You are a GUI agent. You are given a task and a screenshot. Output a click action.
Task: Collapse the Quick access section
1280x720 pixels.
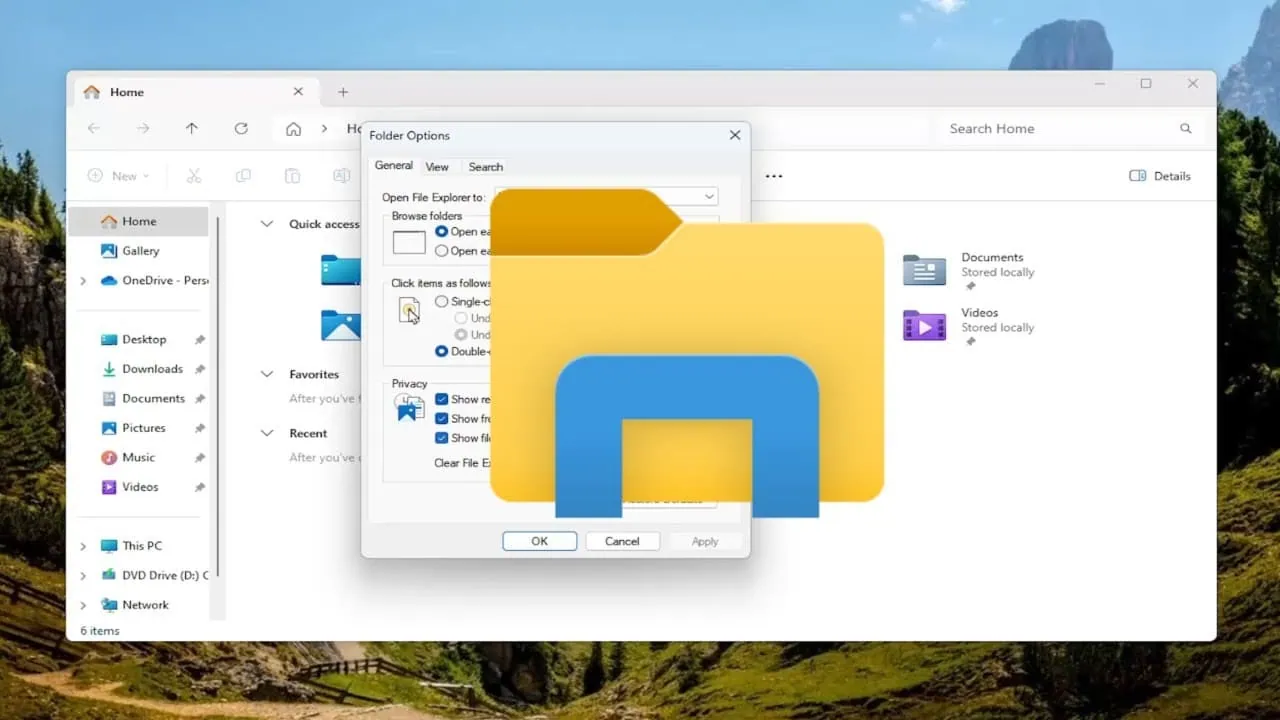(266, 224)
